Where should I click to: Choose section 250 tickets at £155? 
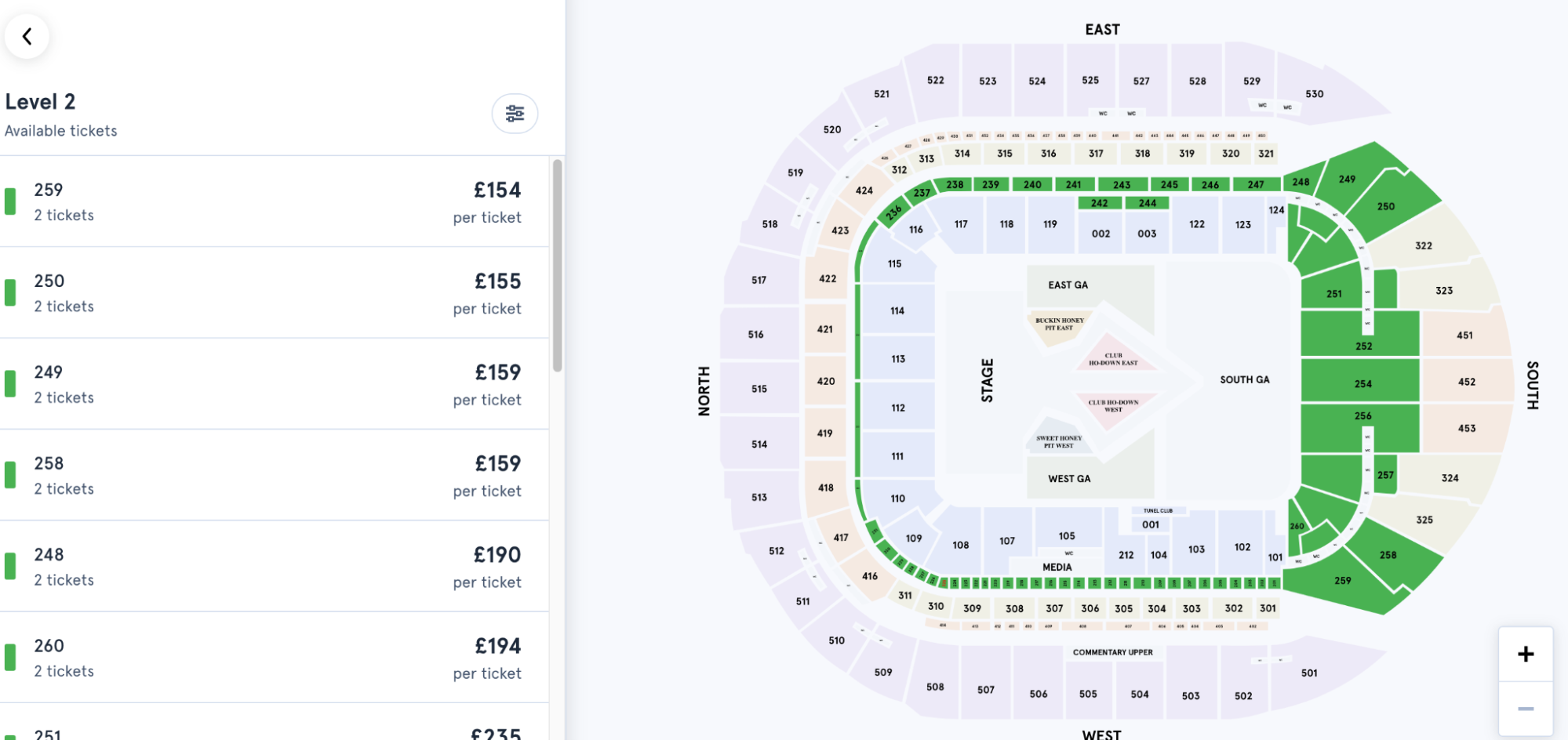pyautogui.click(x=275, y=292)
